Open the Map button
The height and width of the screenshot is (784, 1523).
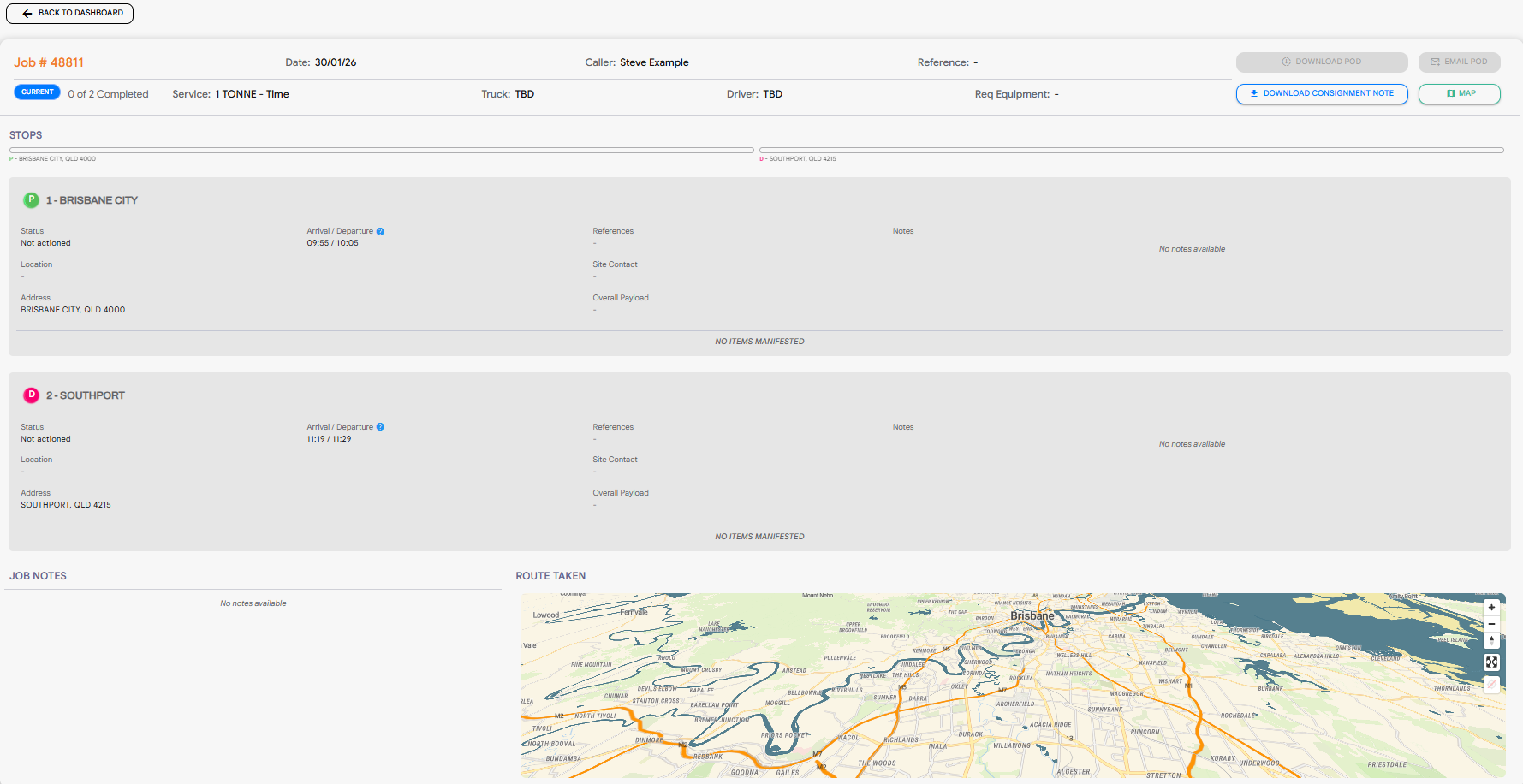coord(1459,93)
